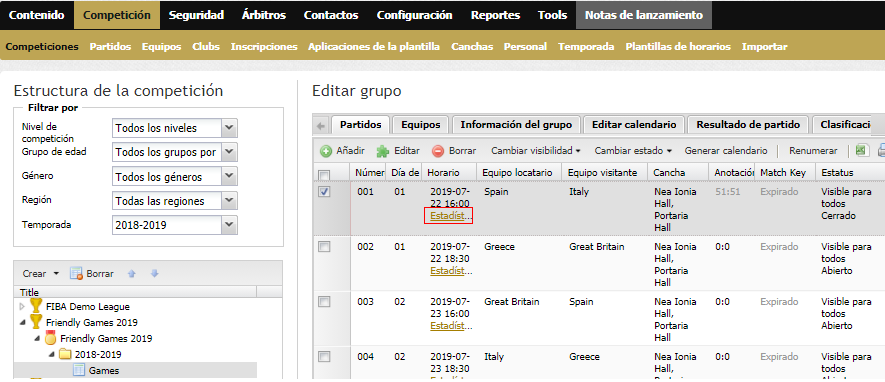Open Estadíst... link for match 001
This screenshot has height=382, width=885.
(450, 216)
